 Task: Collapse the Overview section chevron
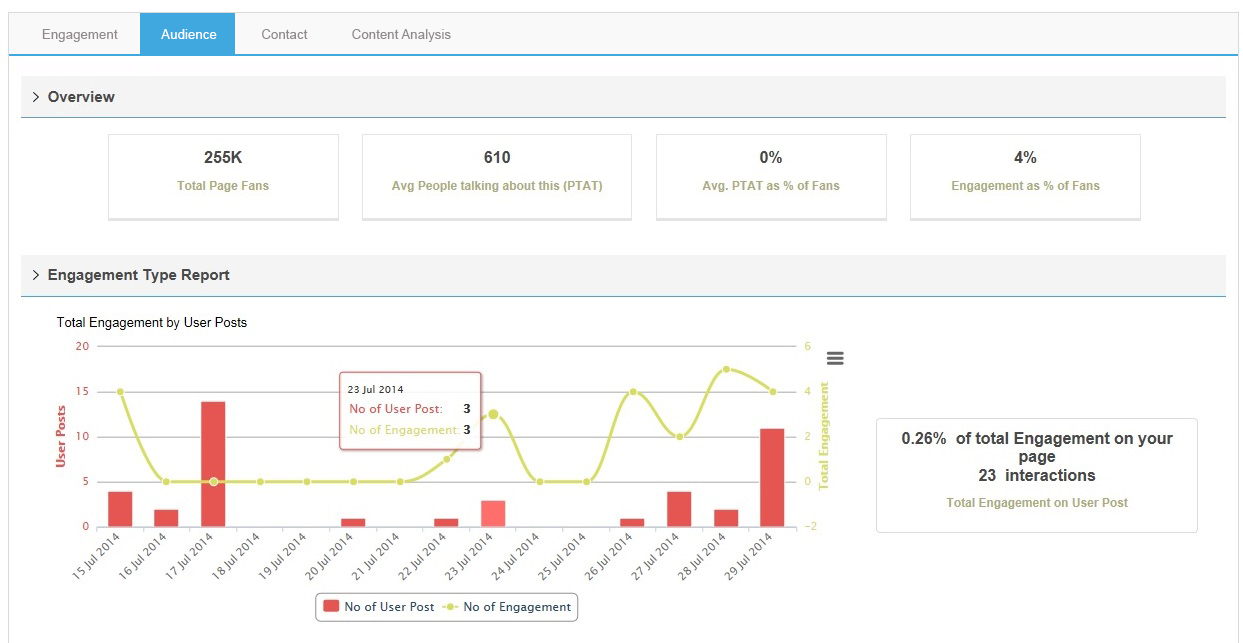click(x=36, y=97)
